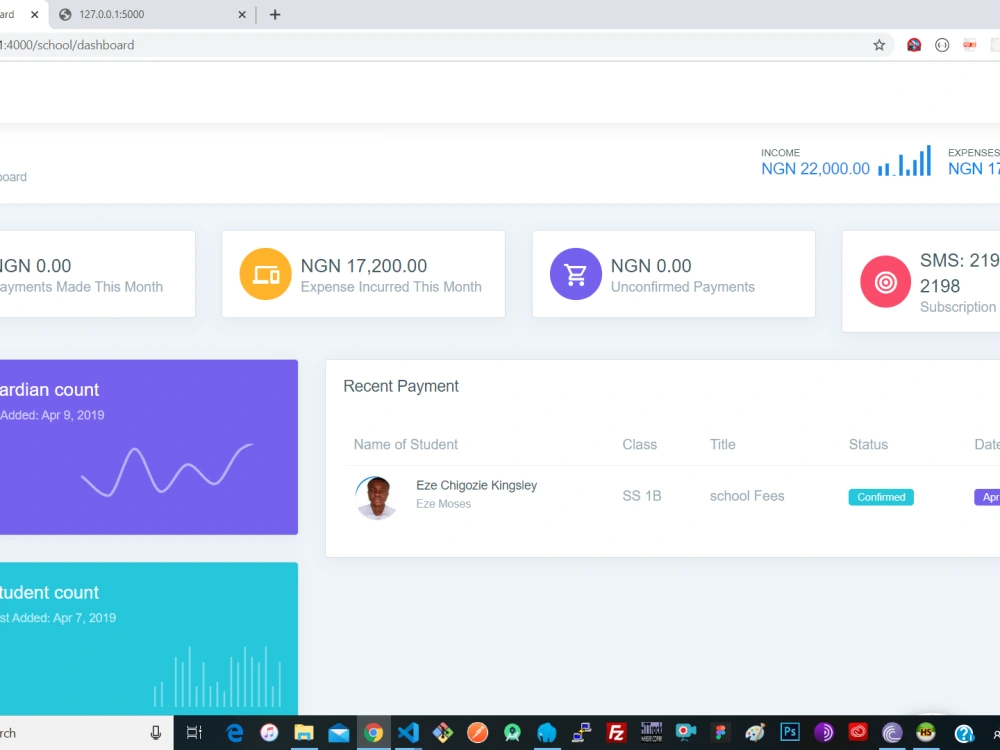
Task: Open the red PDF extension icon
Action: pyautogui.click(x=969, y=45)
